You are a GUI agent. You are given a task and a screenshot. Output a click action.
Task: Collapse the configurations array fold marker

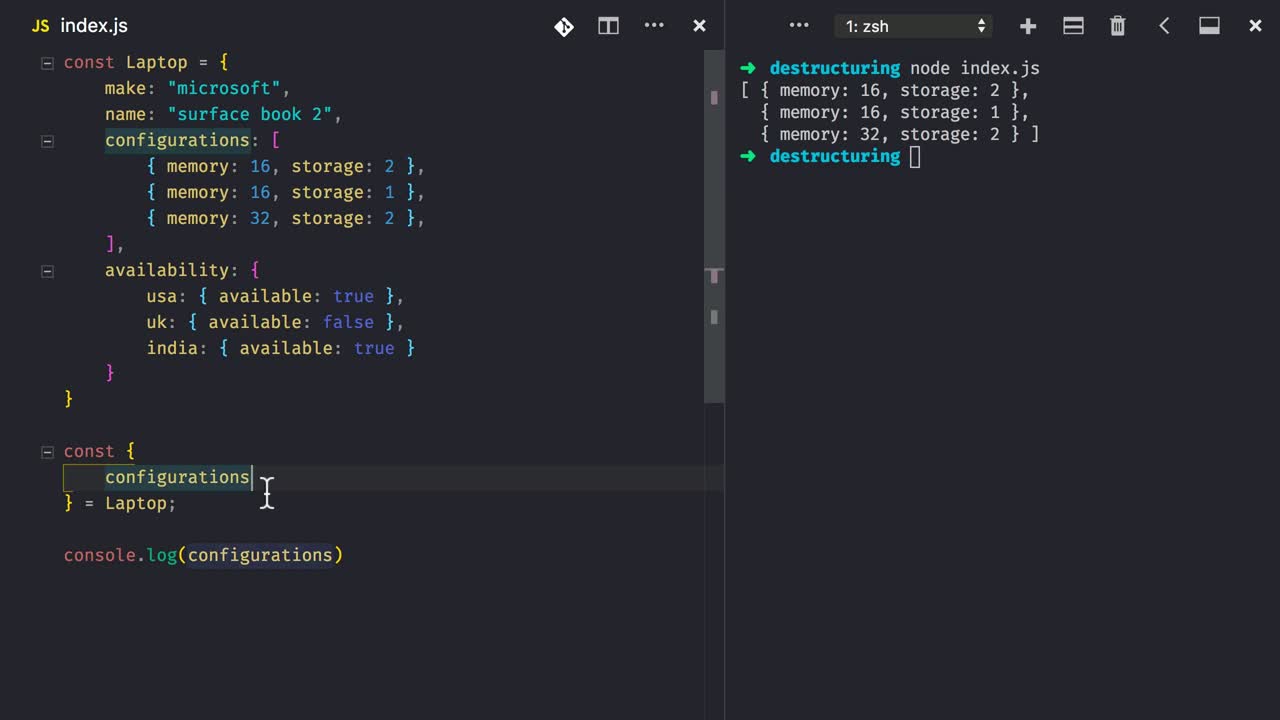pyautogui.click(x=47, y=140)
